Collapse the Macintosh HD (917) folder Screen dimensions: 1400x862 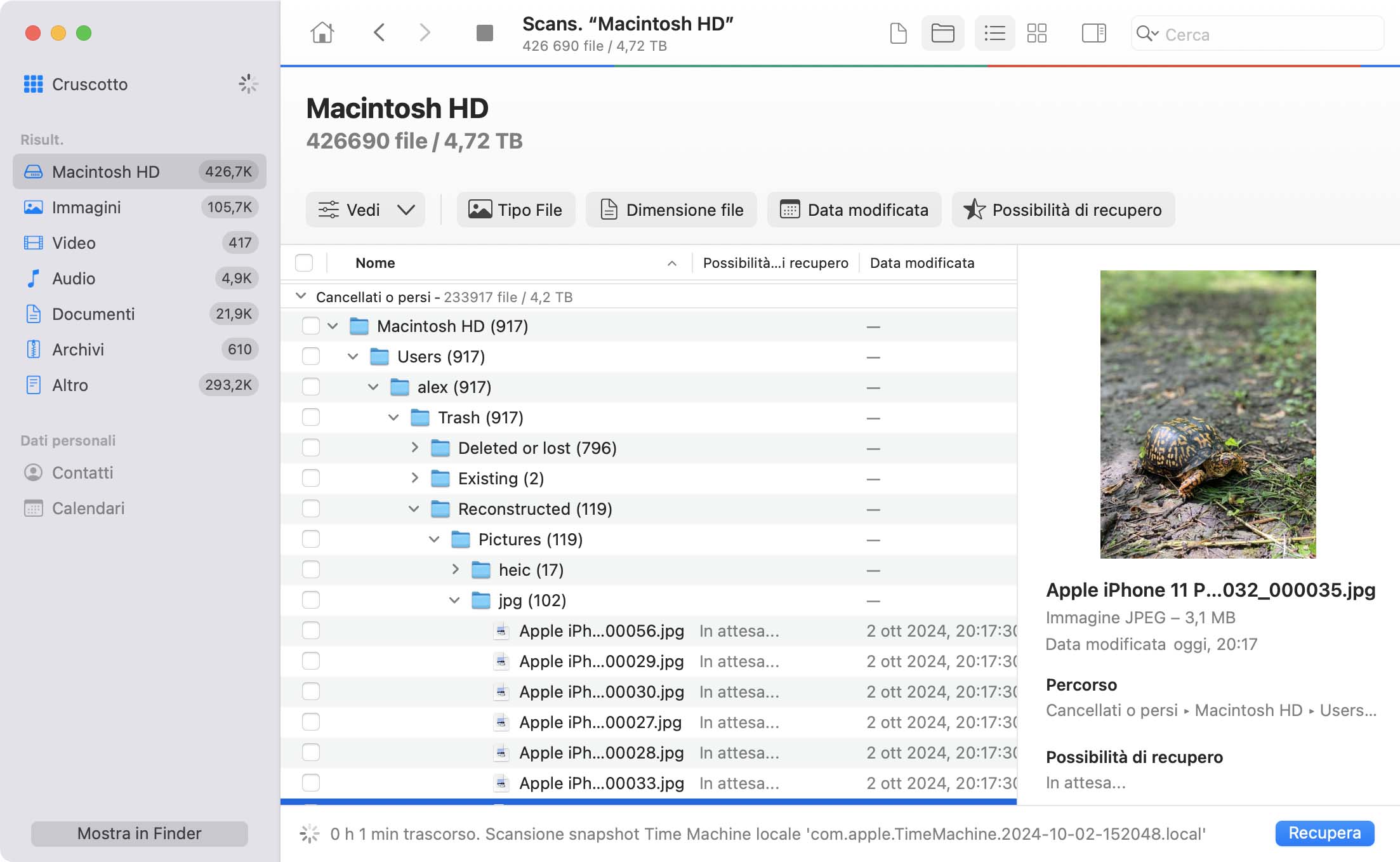coord(333,326)
